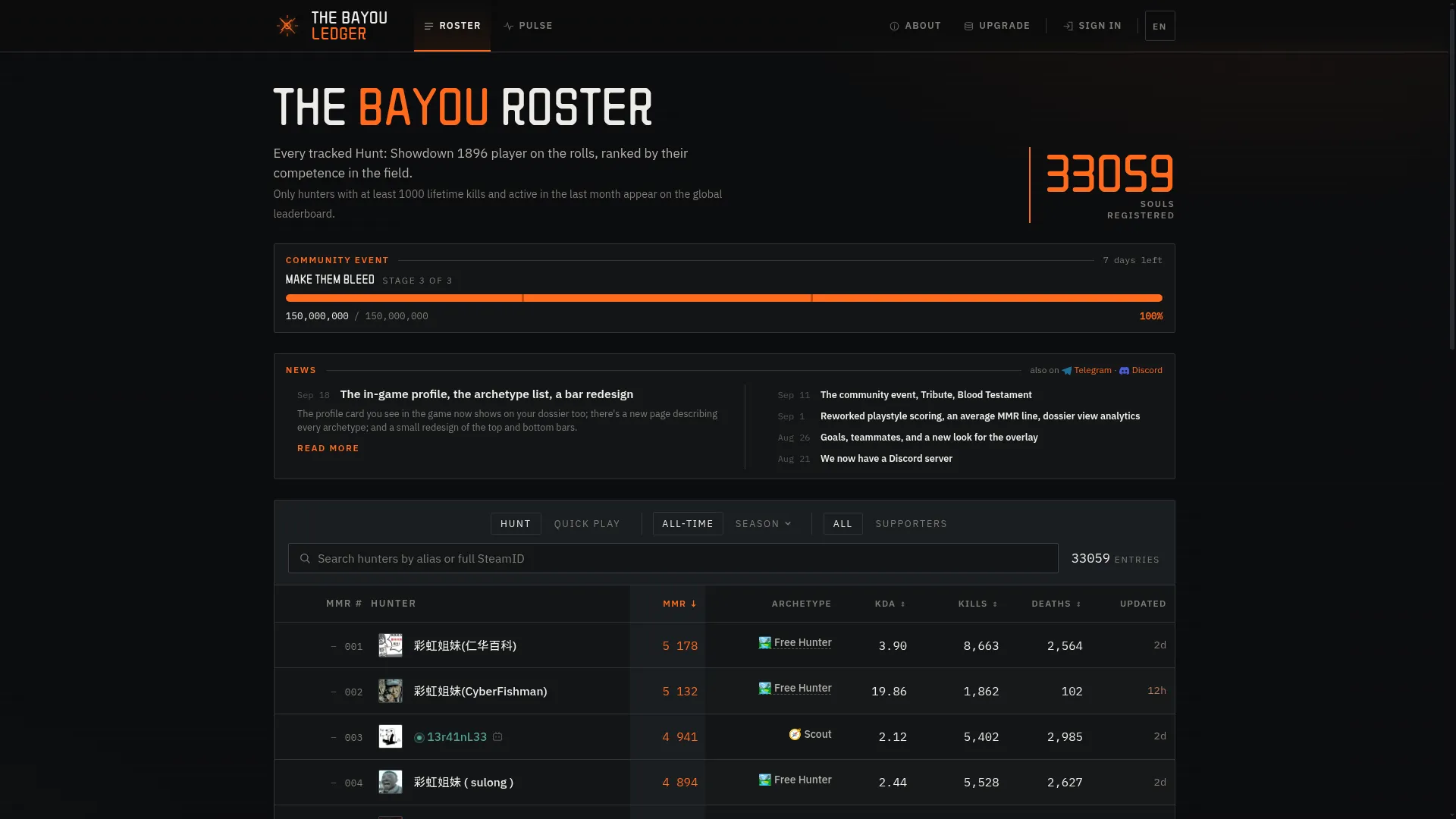This screenshot has height=819, width=1456.
Task: Open hunter 13r41nL33 profile
Action: click(457, 737)
